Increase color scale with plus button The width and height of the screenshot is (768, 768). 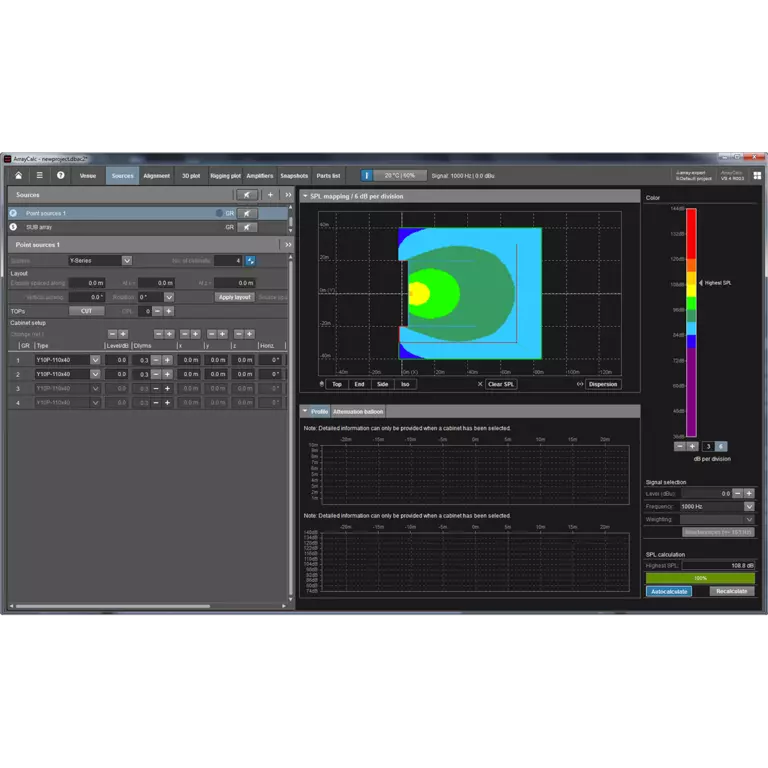pos(692,446)
